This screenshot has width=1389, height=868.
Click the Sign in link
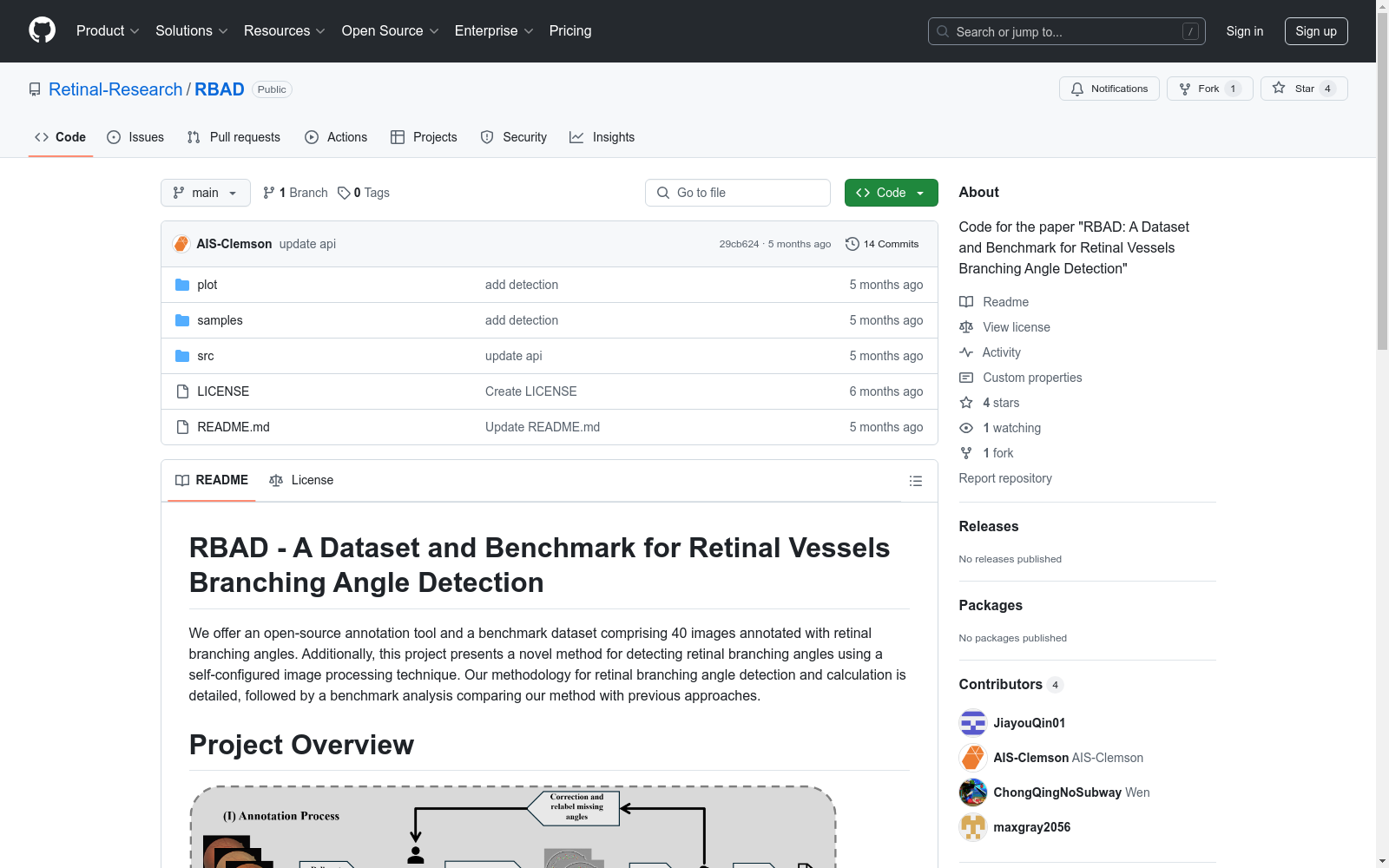pos(1245,31)
